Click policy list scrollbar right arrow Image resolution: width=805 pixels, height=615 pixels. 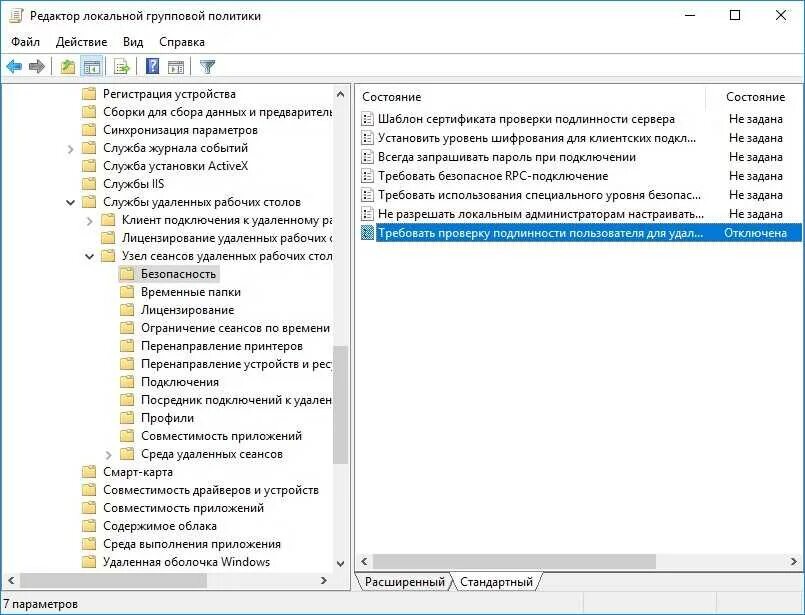794,561
